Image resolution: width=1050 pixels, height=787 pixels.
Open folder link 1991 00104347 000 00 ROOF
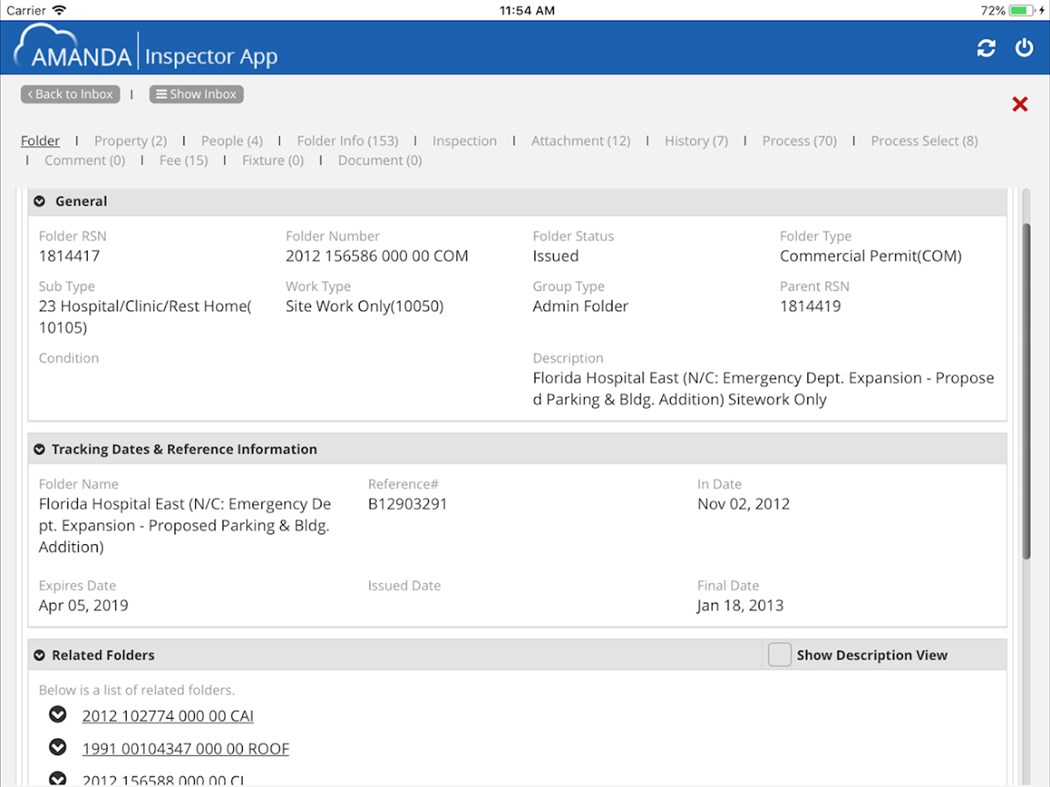185,748
